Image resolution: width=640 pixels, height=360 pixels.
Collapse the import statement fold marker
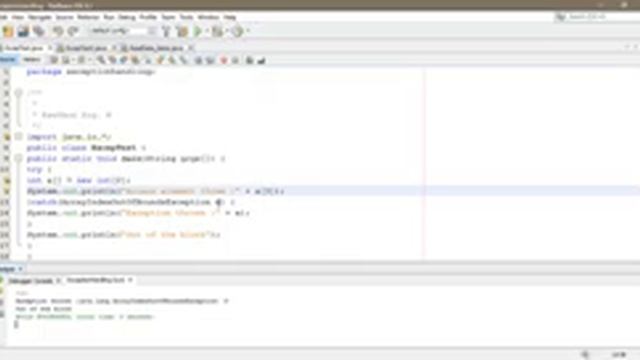coord(18,137)
